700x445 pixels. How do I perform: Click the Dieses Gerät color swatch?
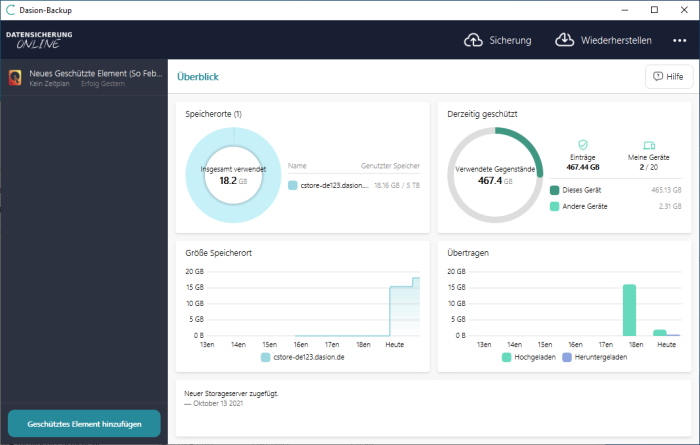point(554,189)
